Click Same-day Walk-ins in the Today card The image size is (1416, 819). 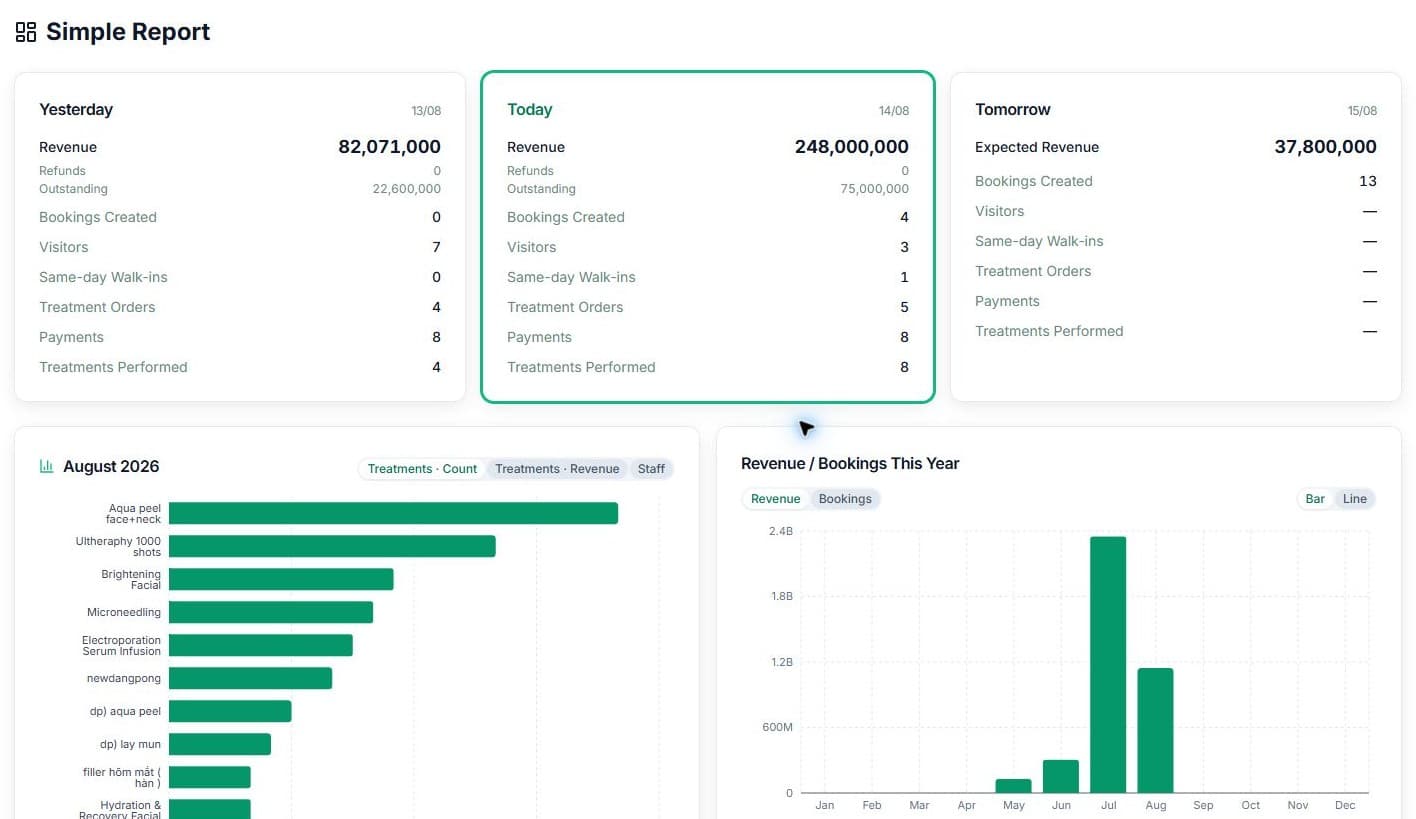[571, 277]
